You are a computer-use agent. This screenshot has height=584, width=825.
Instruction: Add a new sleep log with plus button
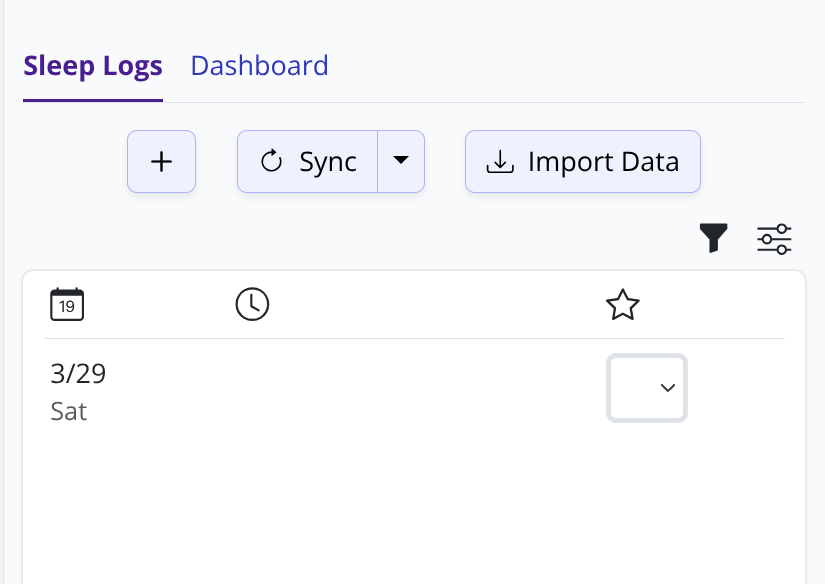click(x=161, y=161)
